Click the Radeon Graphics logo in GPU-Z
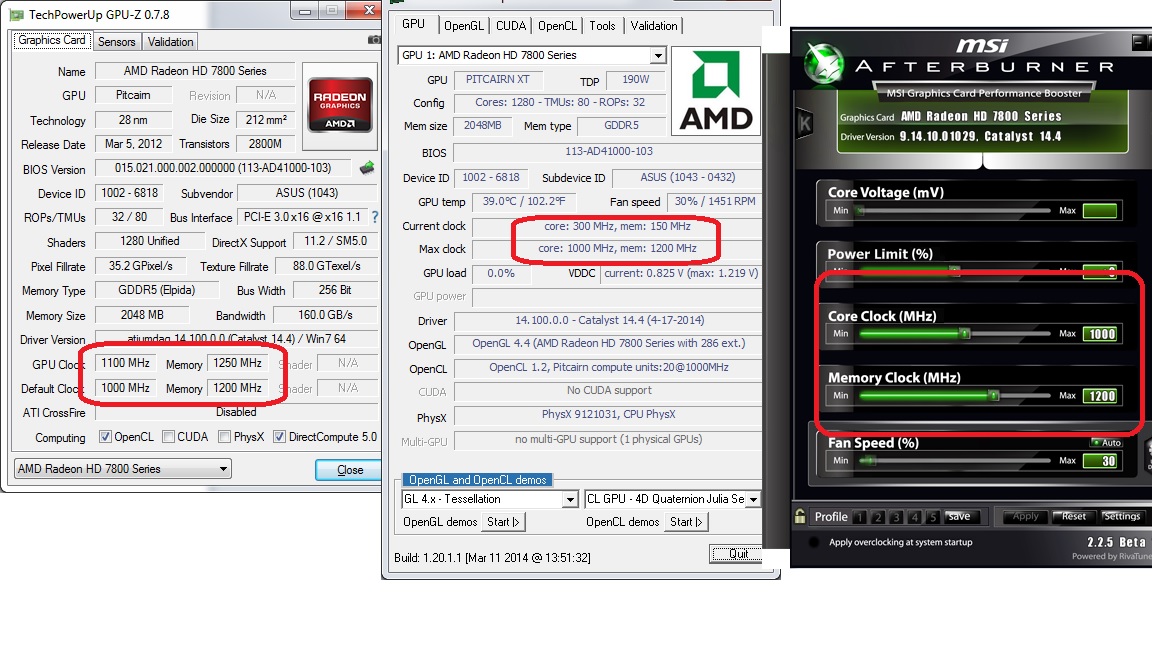The height and width of the screenshot is (648, 1152). pos(339,105)
